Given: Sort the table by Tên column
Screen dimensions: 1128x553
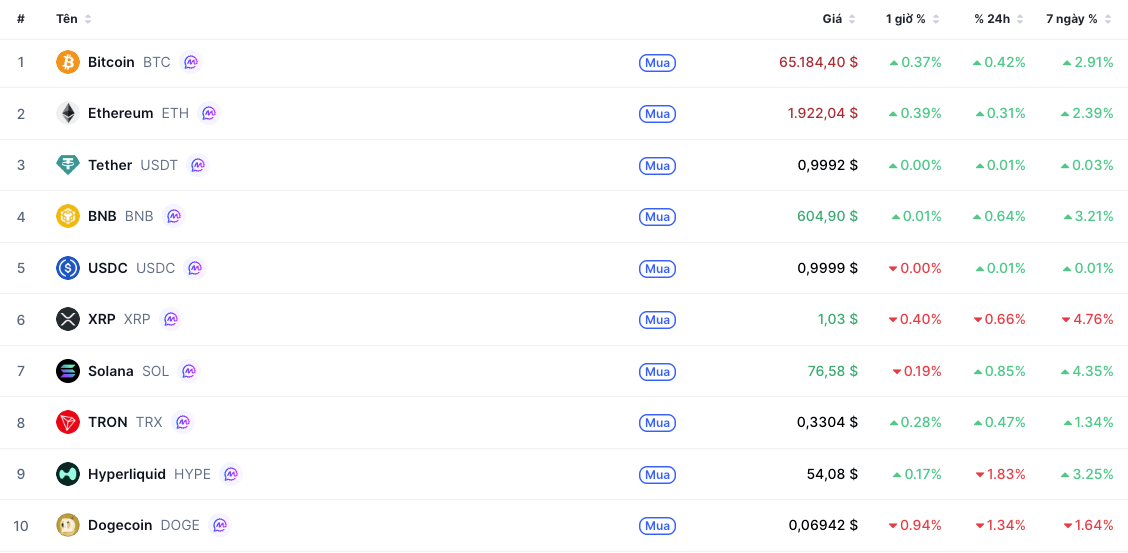Looking at the screenshot, I should [x=74, y=19].
